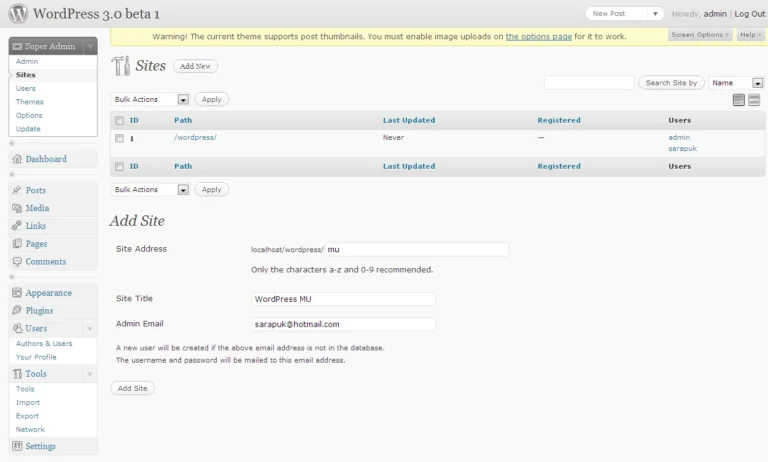Click the Sites page heading tools icon
The width and height of the screenshot is (768, 462).
[x=120, y=66]
